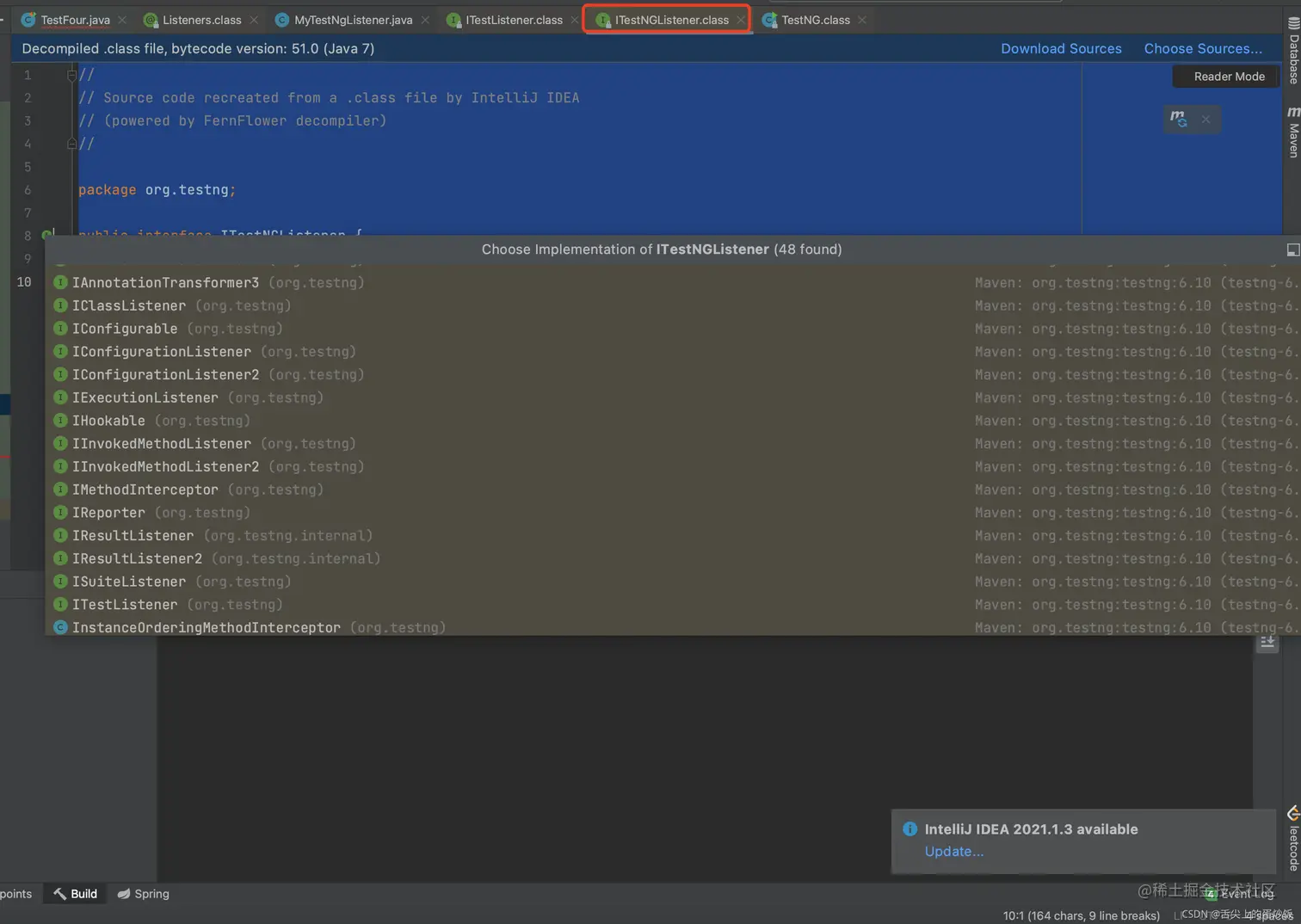Close the ITestNGListener.class tab

741,20
